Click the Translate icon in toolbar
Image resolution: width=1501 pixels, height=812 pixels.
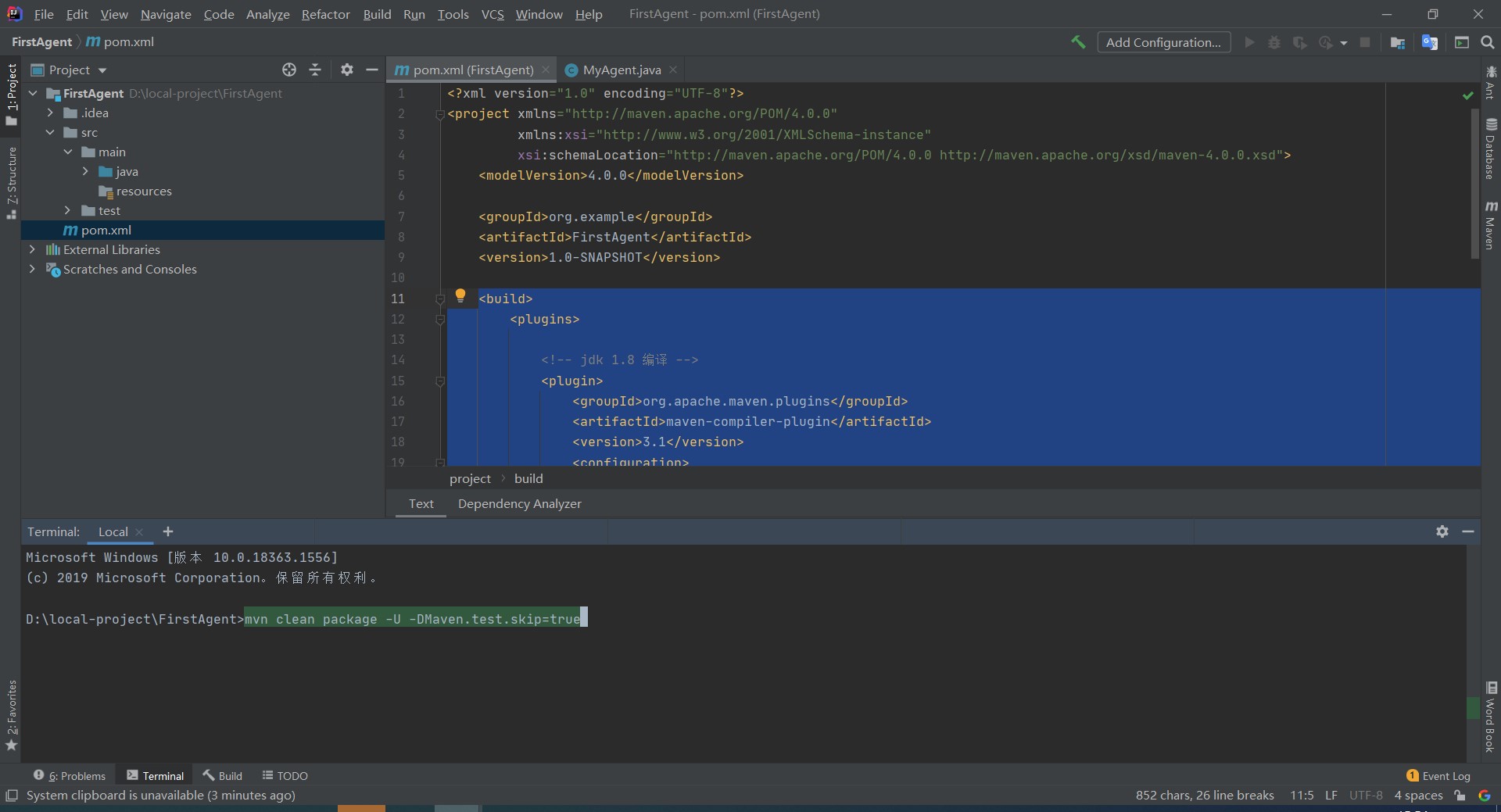coord(1430,42)
